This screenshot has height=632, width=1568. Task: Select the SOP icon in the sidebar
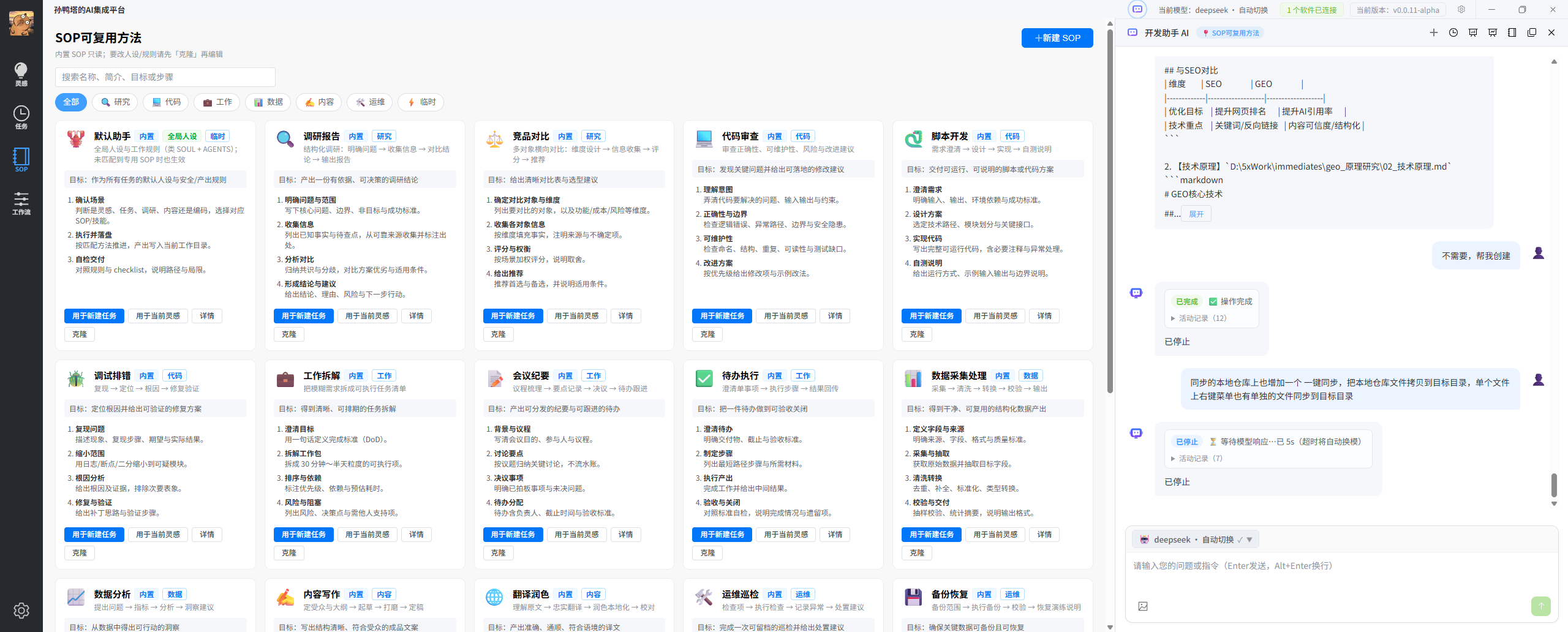(x=21, y=160)
